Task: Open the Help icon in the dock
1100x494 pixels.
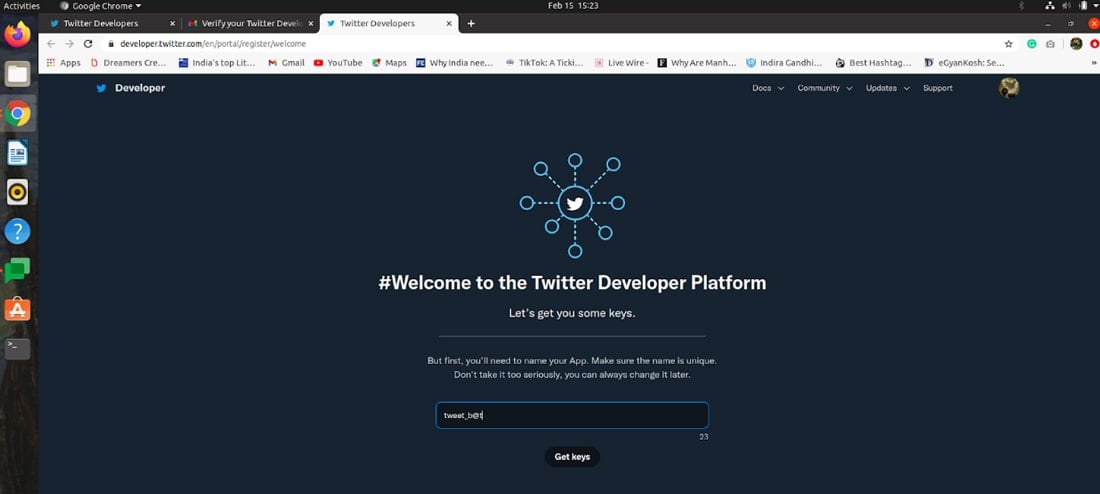Action: [18, 231]
